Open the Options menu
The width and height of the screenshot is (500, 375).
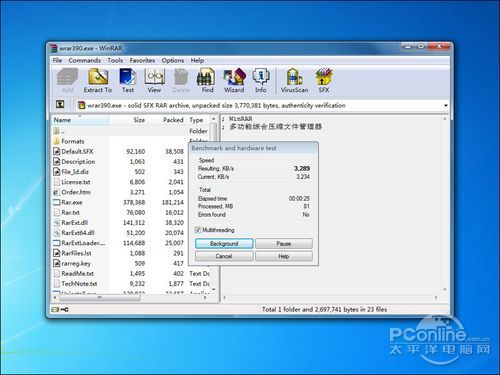click(x=173, y=60)
